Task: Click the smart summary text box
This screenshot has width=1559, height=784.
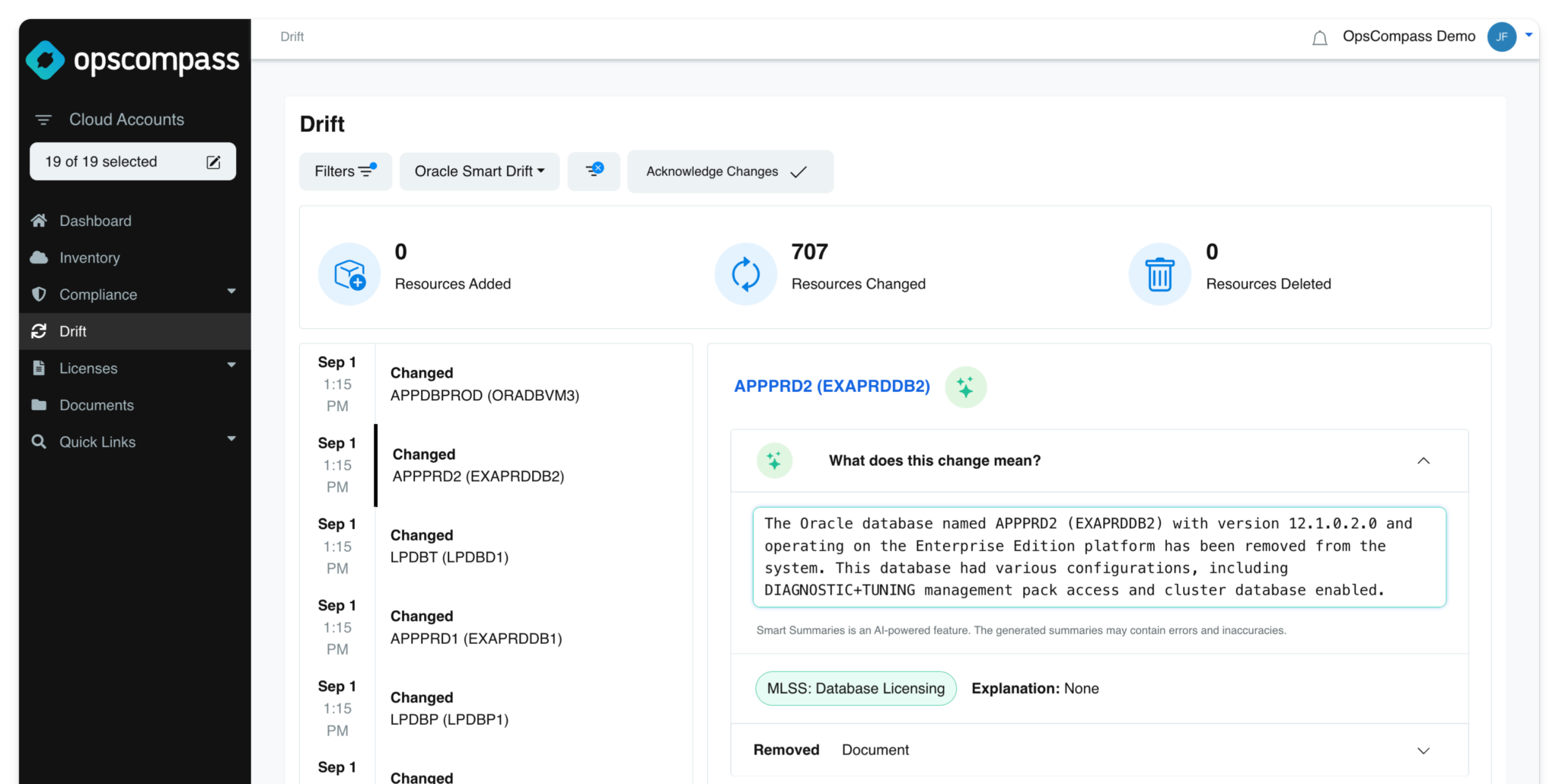Action: pyautogui.click(x=1099, y=557)
